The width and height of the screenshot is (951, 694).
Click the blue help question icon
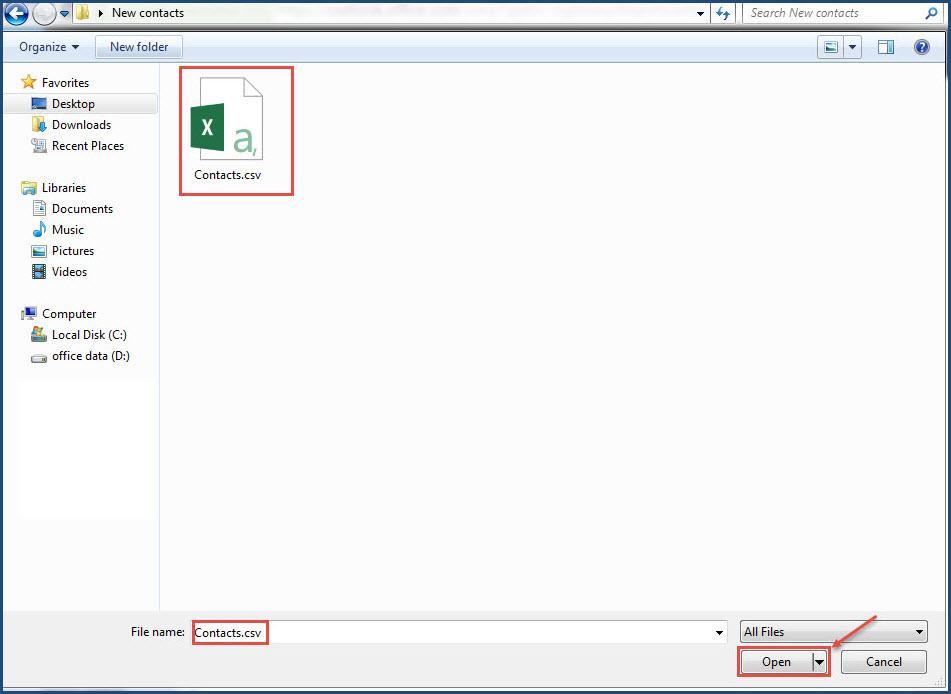[921, 47]
